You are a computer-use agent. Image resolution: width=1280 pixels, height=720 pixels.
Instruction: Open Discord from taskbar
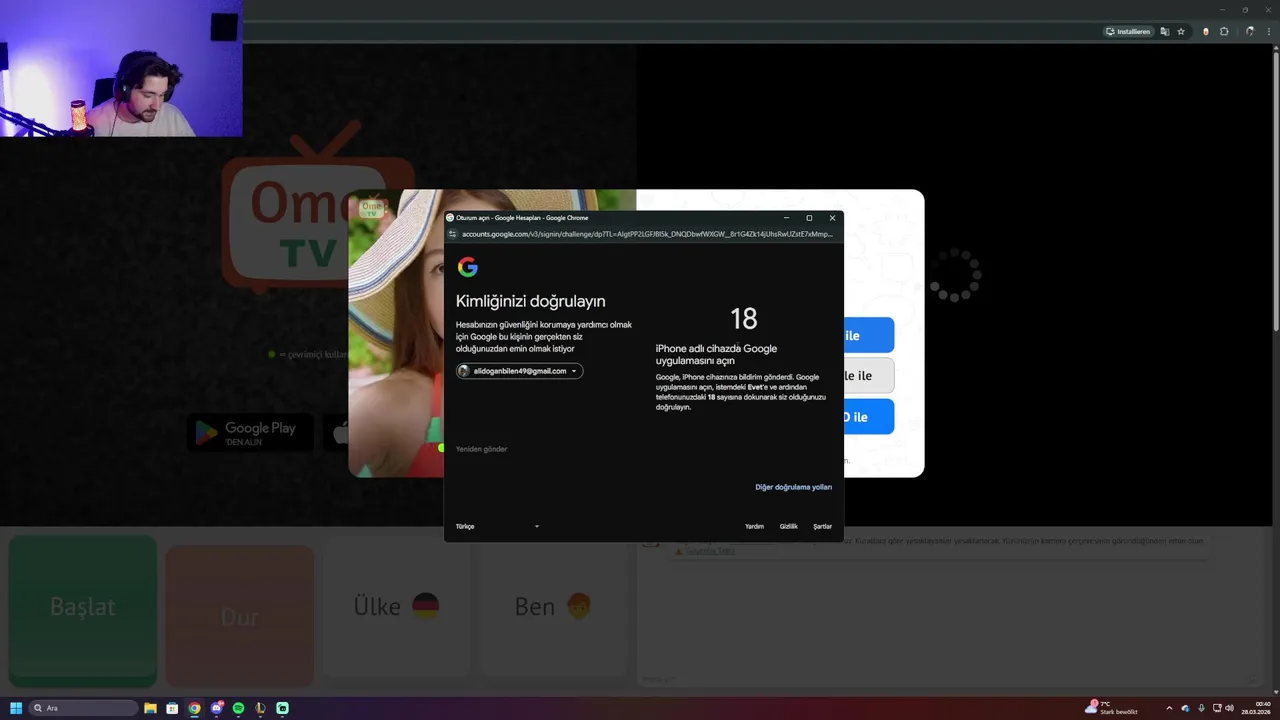click(x=216, y=708)
